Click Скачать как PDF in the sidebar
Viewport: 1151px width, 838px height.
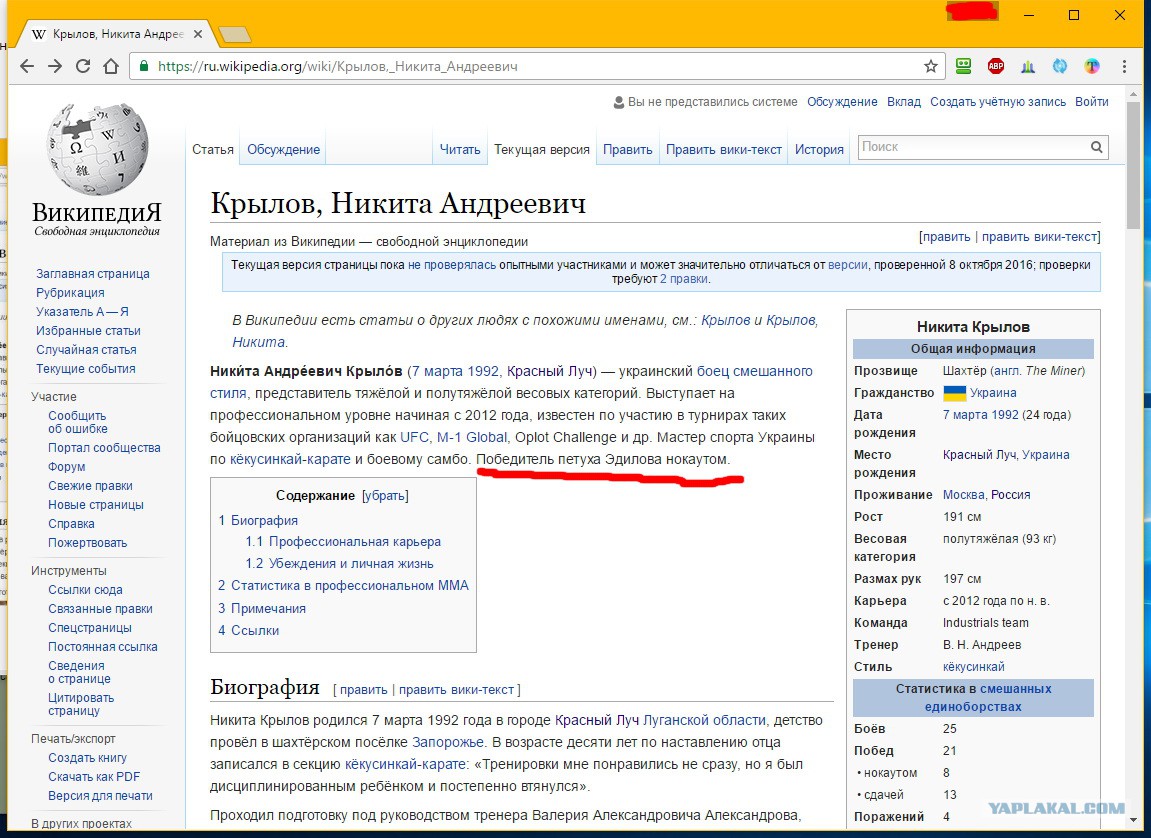click(94, 776)
